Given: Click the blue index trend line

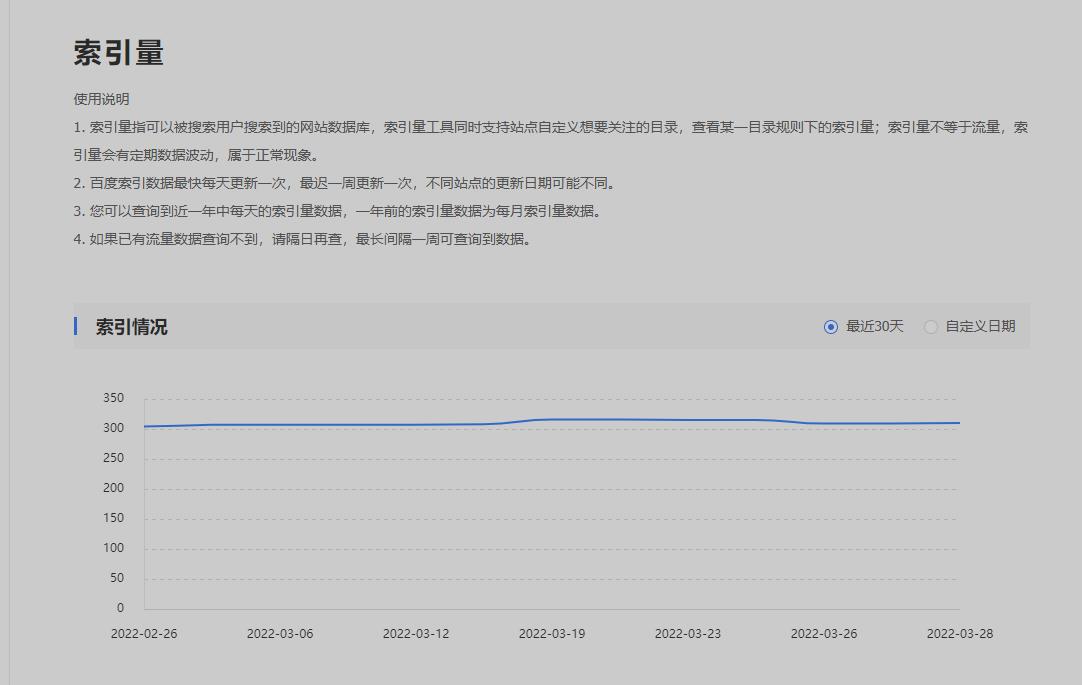Looking at the screenshot, I should pos(552,420).
